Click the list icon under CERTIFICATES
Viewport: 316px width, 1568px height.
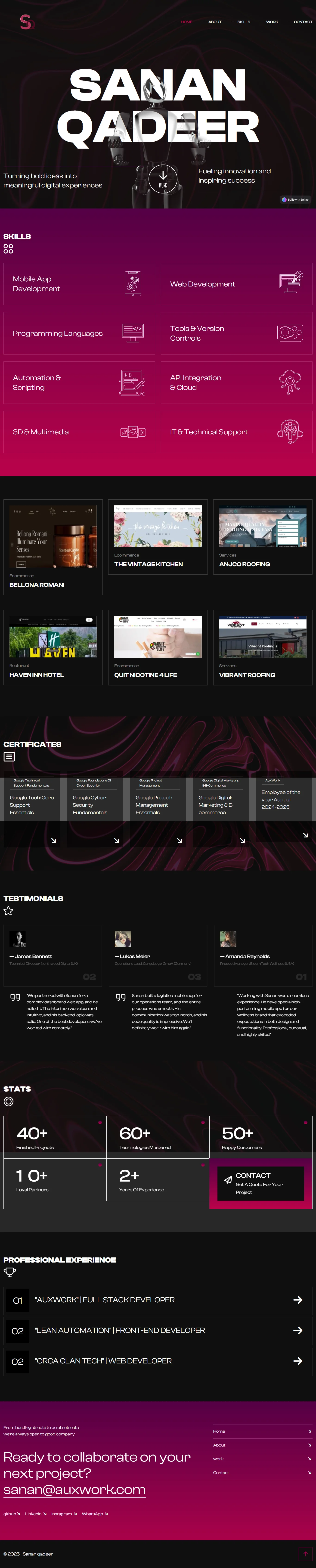point(9,757)
